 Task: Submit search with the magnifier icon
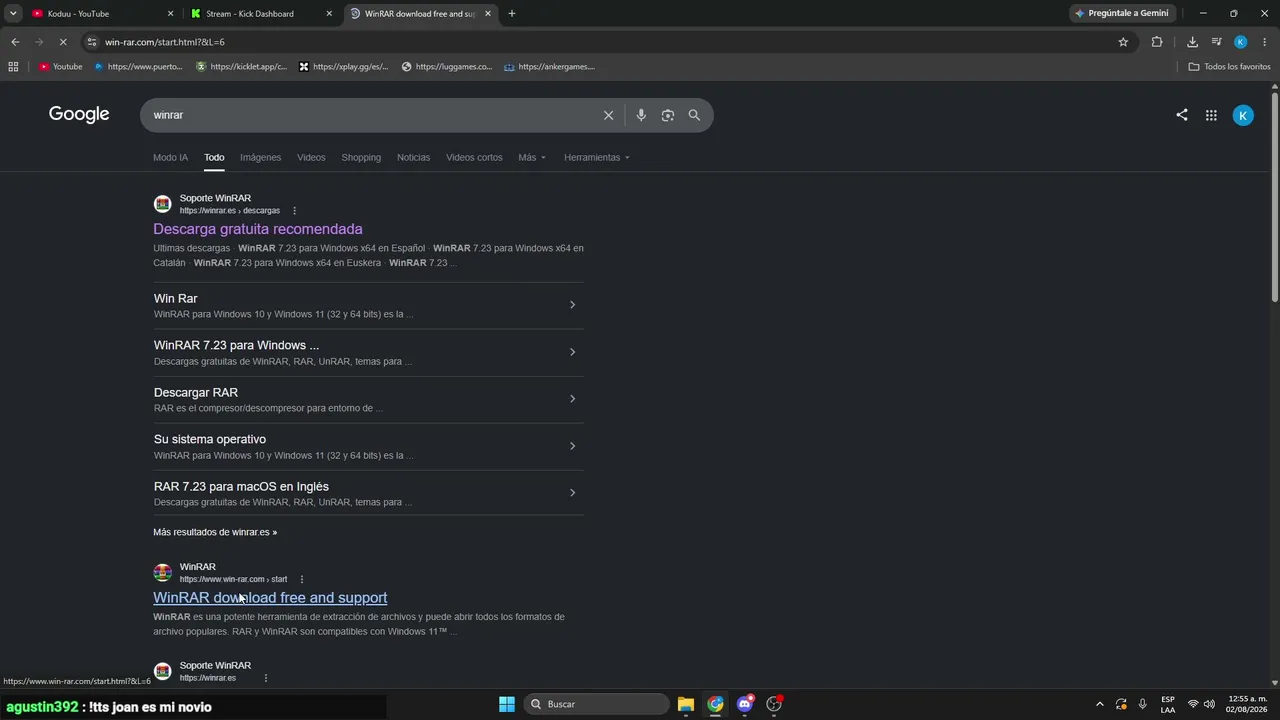pos(694,115)
